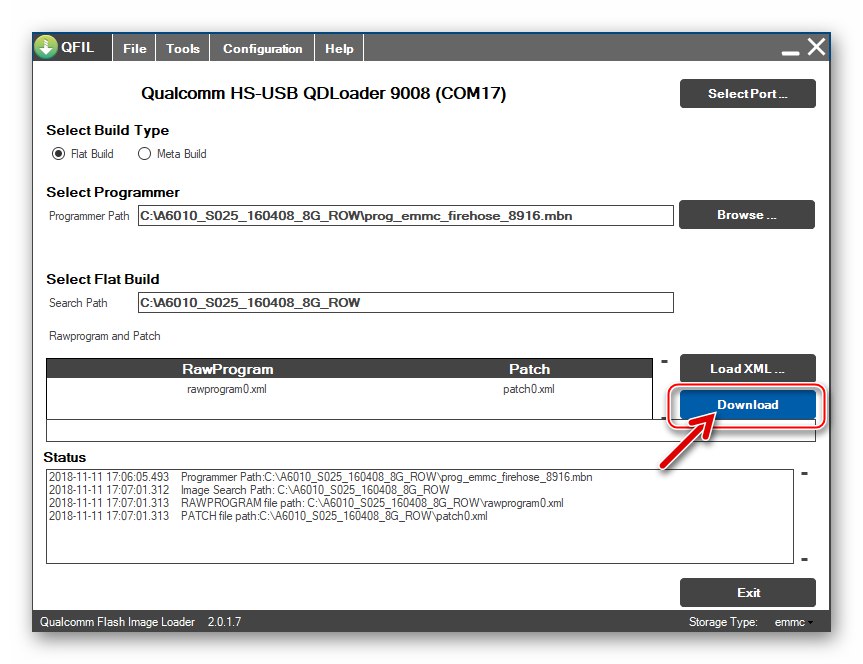Collapse the Status log with top minus
The image size is (863, 664).
click(804, 473)
